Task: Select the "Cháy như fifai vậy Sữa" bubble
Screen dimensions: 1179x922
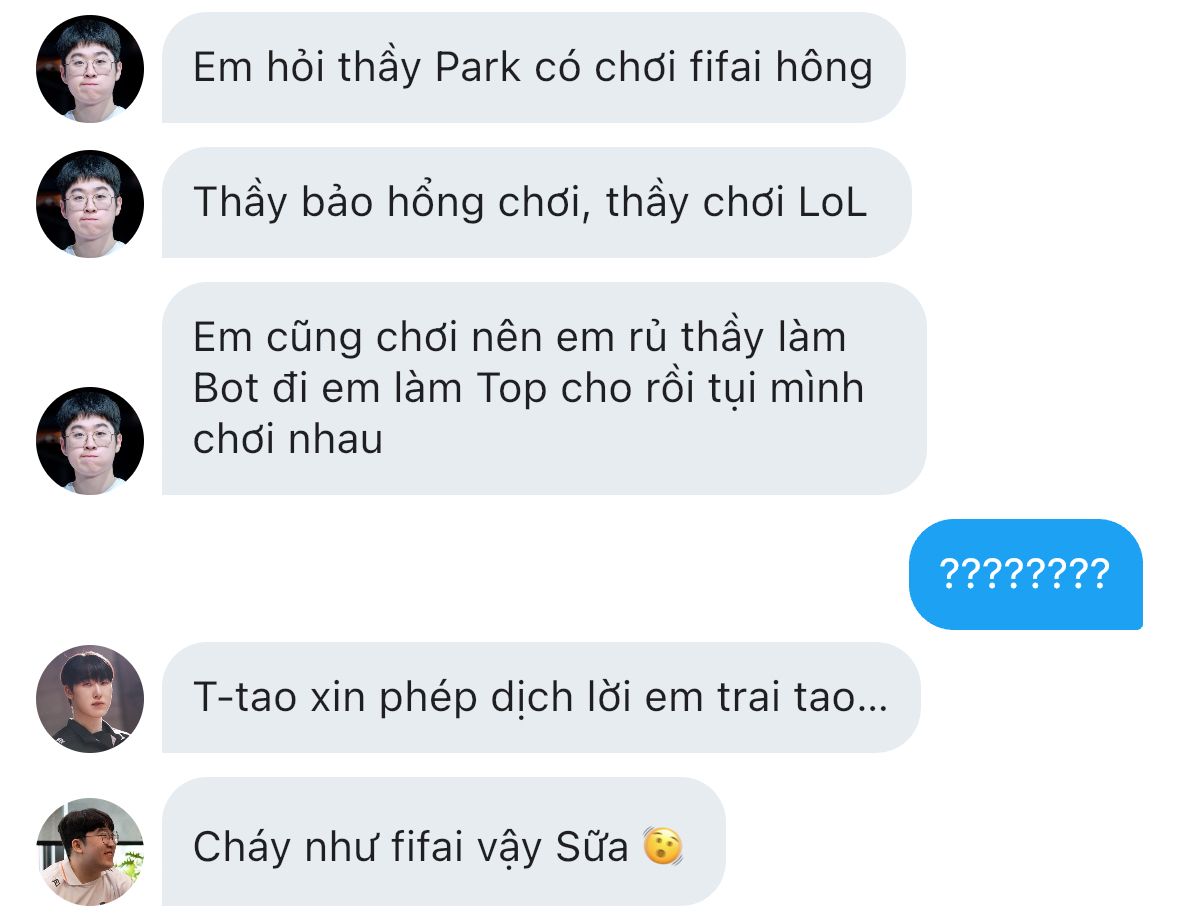Action: (x=444, y=842)
